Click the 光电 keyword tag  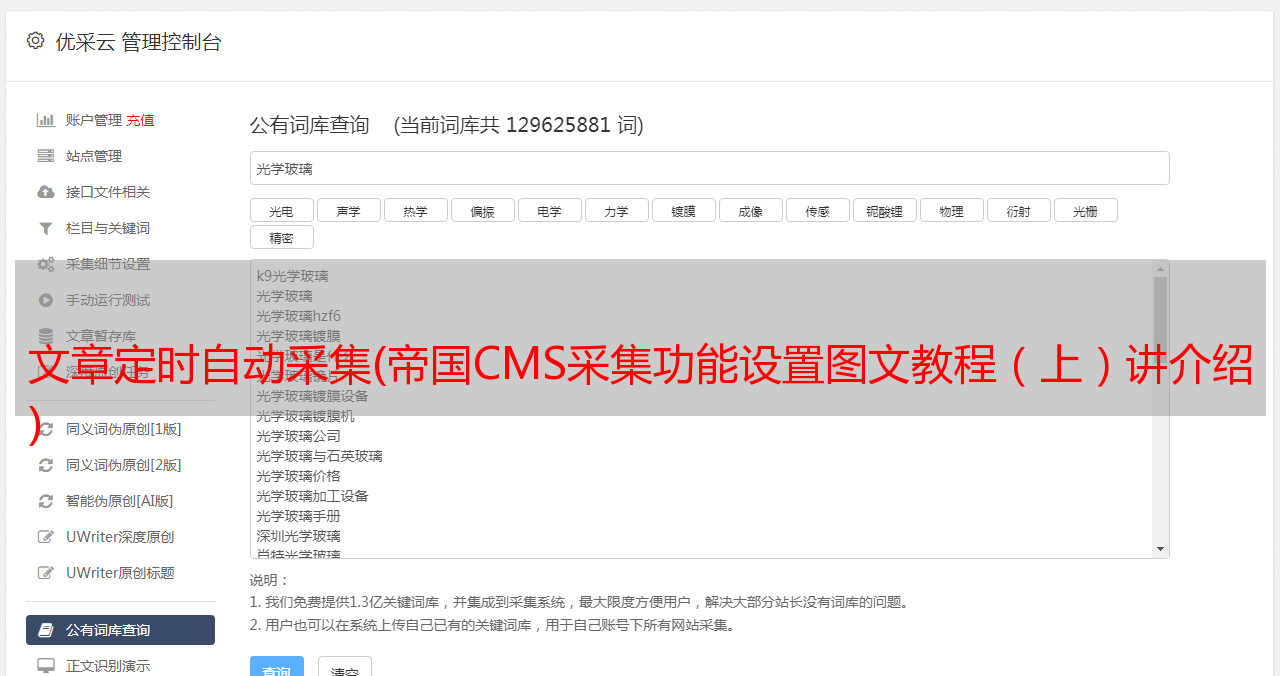(282, 211)
